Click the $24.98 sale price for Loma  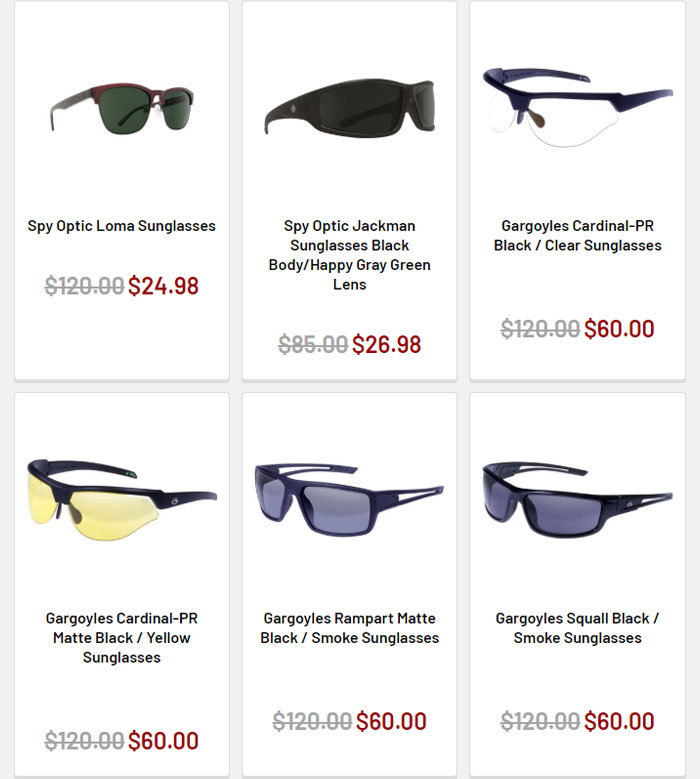click(x=163, y=286)
